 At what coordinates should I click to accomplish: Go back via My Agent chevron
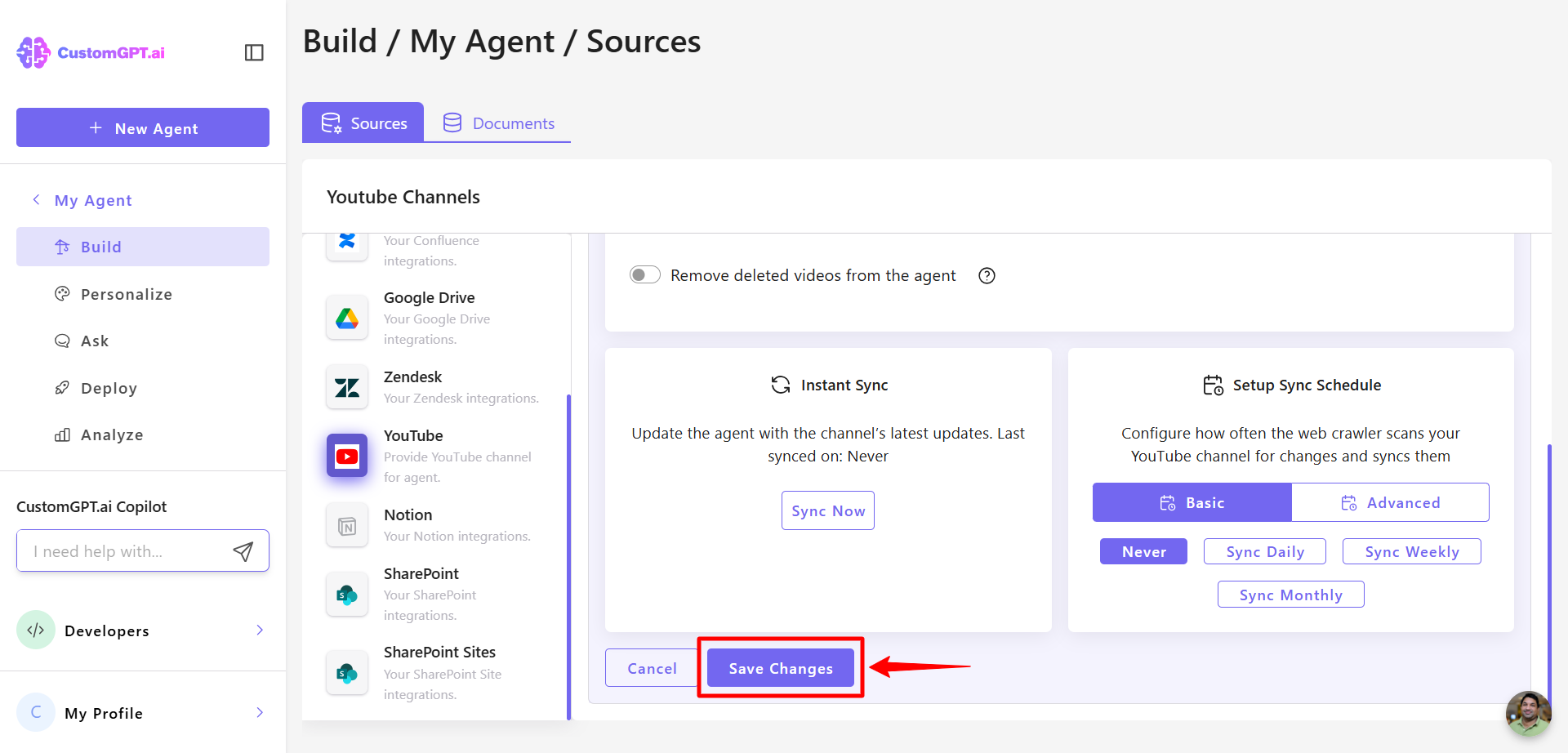(x=36, y=200)
